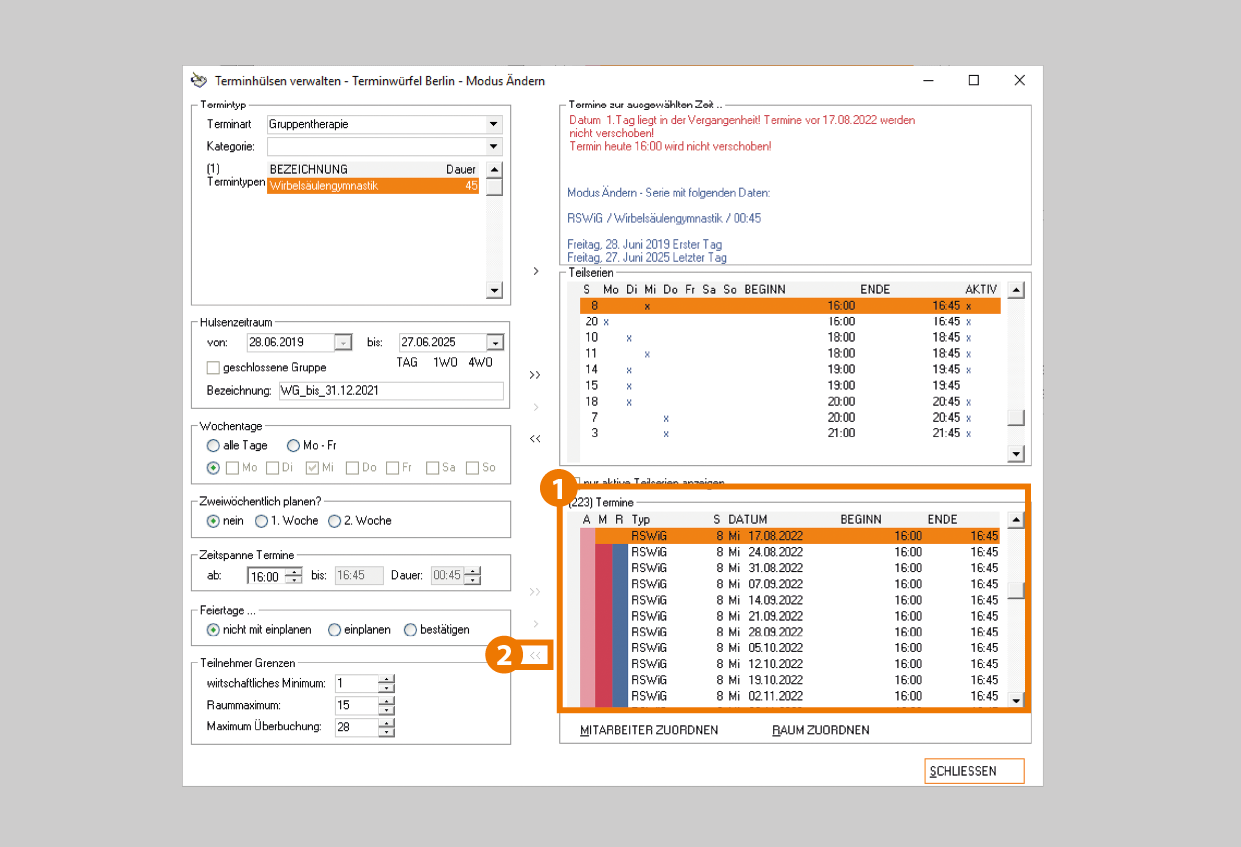Increase the Raummaximum value with up arrow
The height and width of the screenshot is (847, 1241).
point(387,701)
